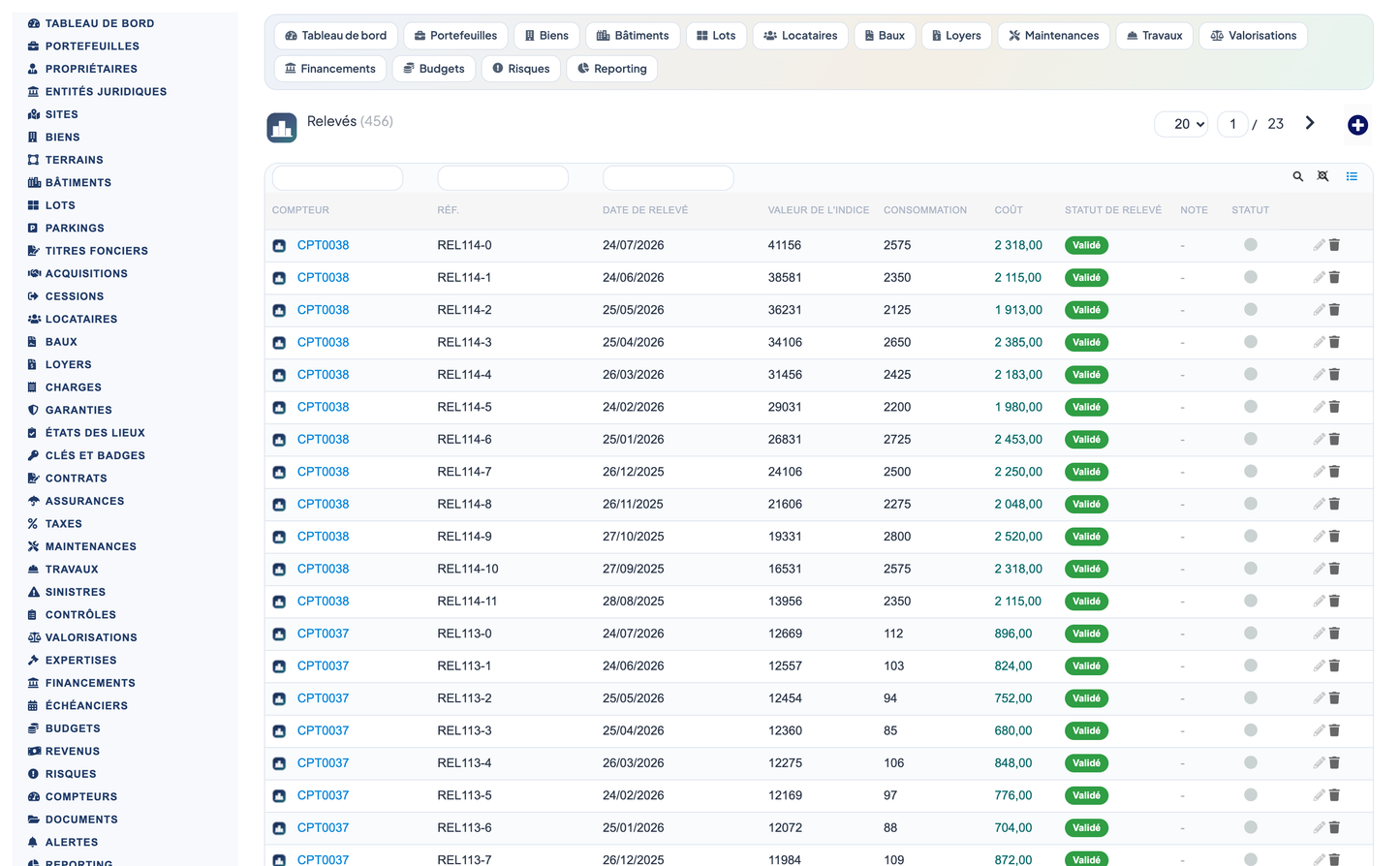Click index value 41156
Viewport: 1400px width, 866px height.
click(785, 245)
